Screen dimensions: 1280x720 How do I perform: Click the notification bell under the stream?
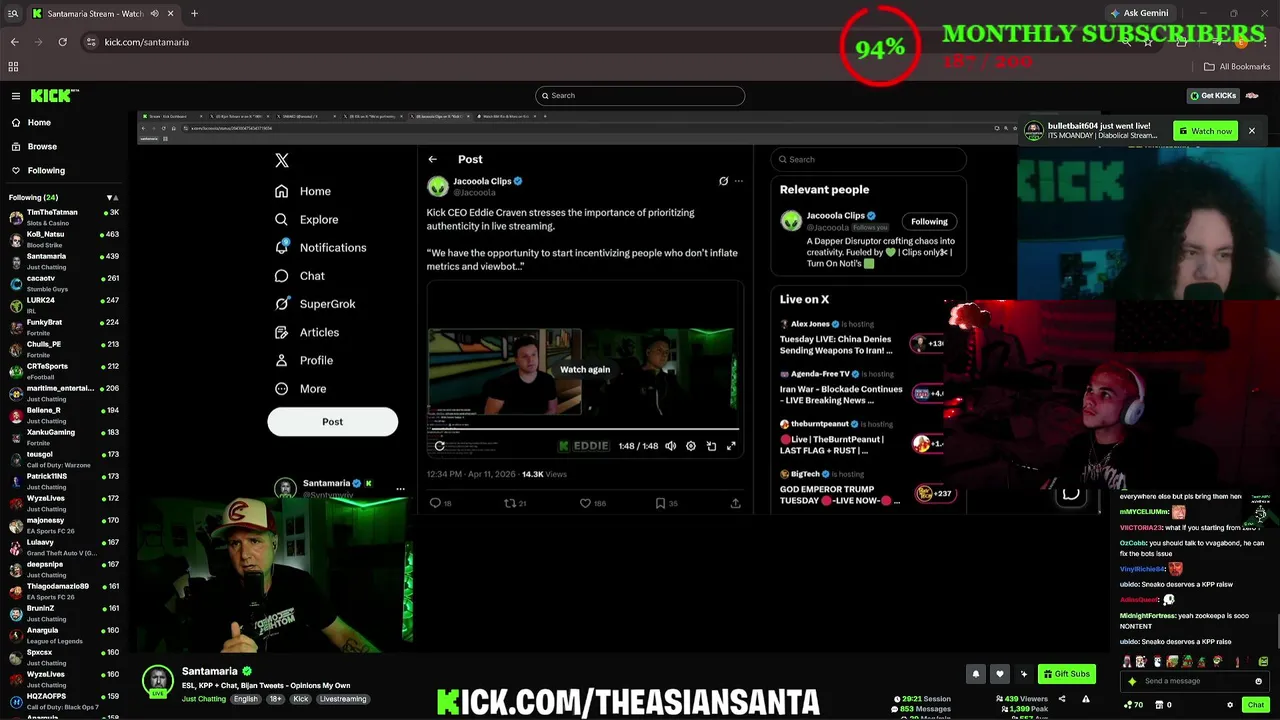point(976,674)
